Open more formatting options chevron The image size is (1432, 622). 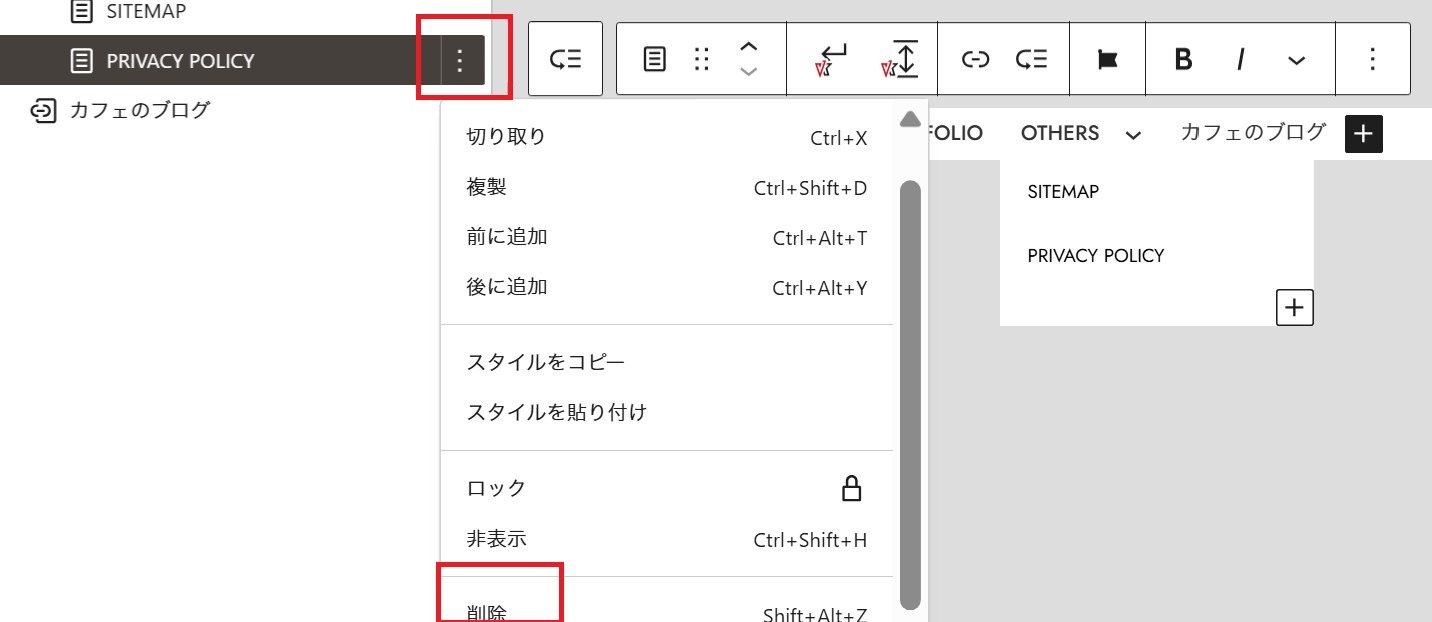[1296, 61]
